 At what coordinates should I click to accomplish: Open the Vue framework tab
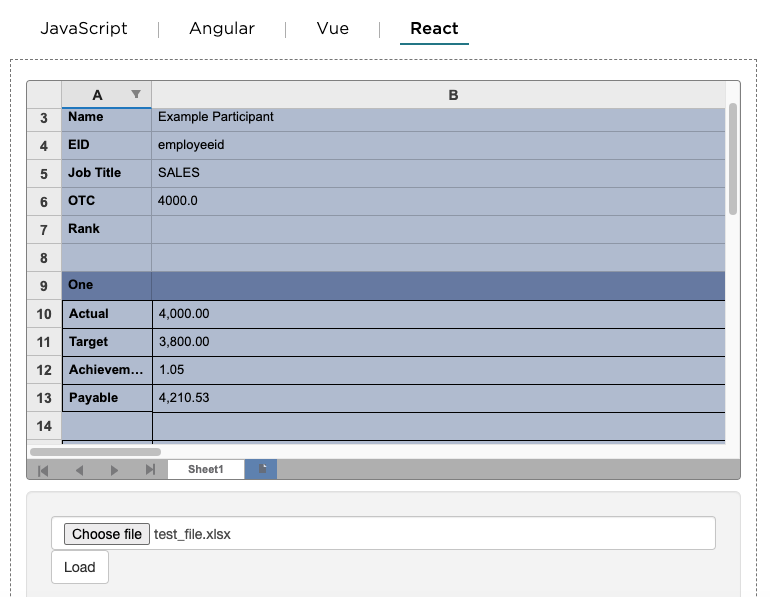pos(332,28)
